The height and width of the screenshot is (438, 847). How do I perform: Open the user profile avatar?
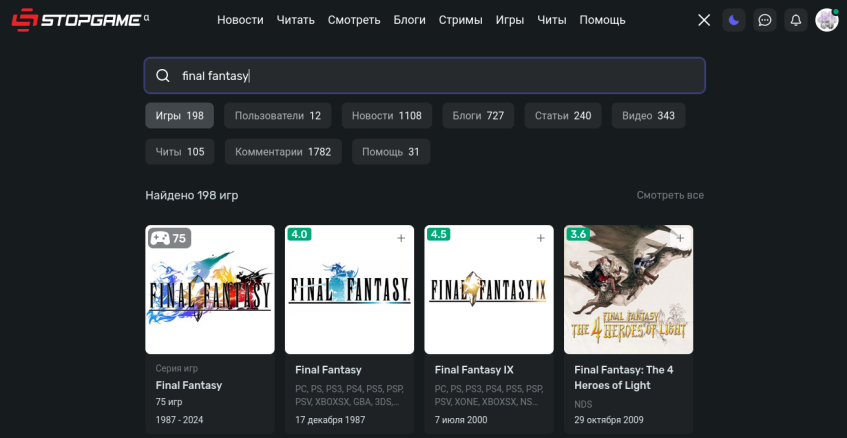[826, 20]
